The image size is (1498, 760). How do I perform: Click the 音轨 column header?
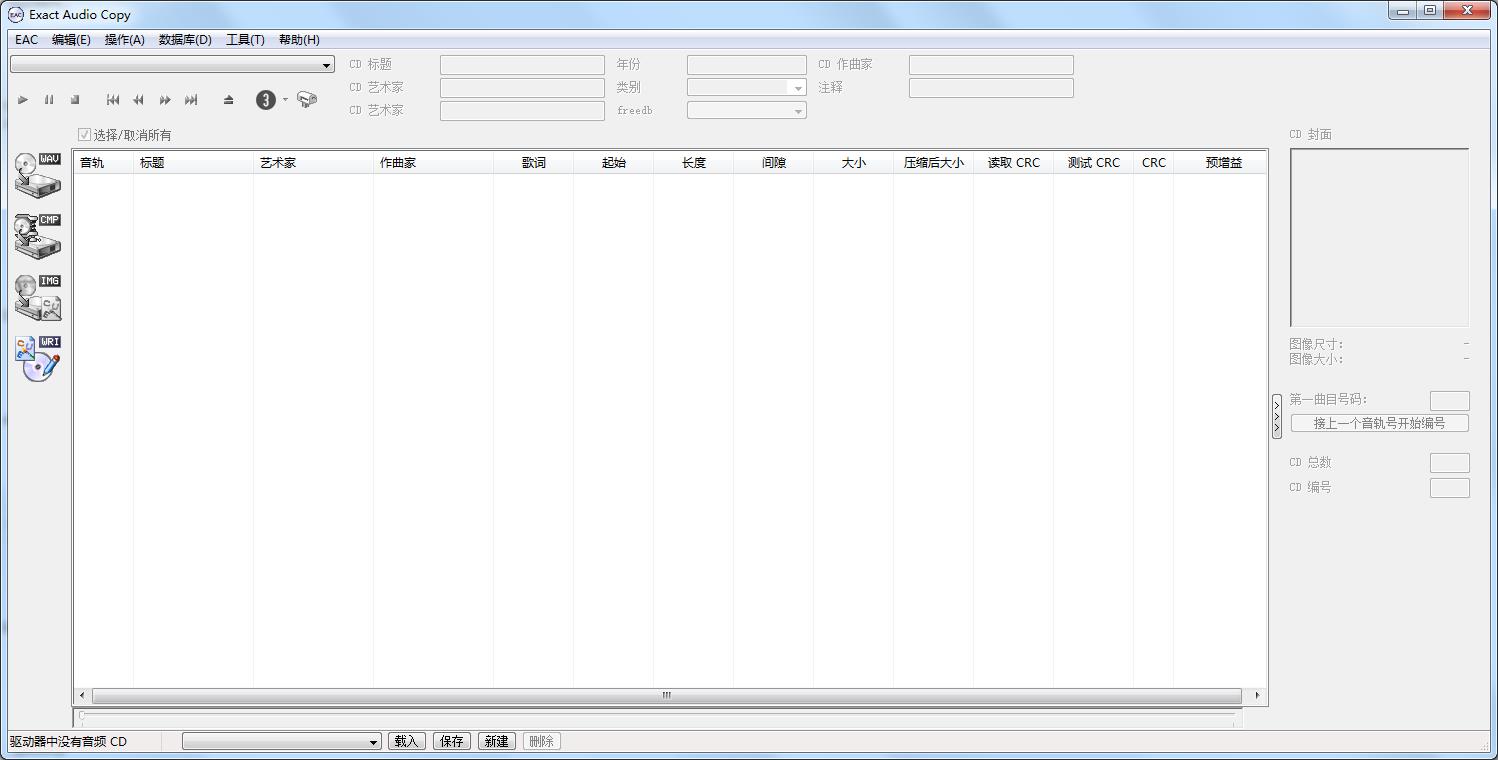coord(103,162)
